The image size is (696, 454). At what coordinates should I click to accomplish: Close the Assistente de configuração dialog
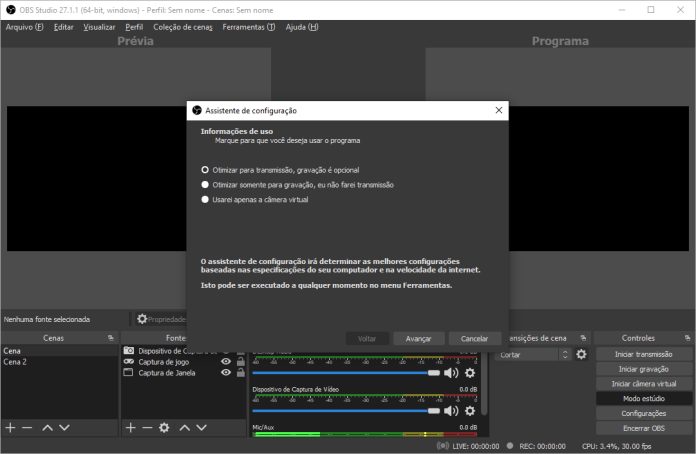tap(498, 110)
